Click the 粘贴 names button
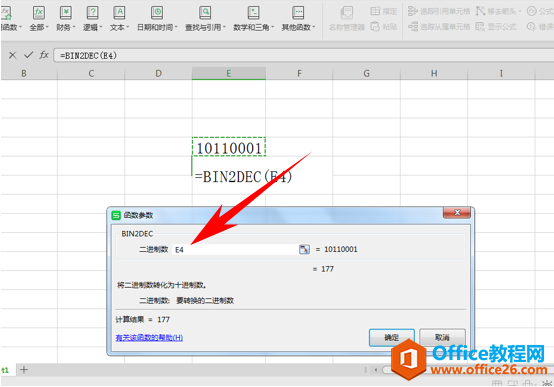The image size is (554, 387). 384,27
